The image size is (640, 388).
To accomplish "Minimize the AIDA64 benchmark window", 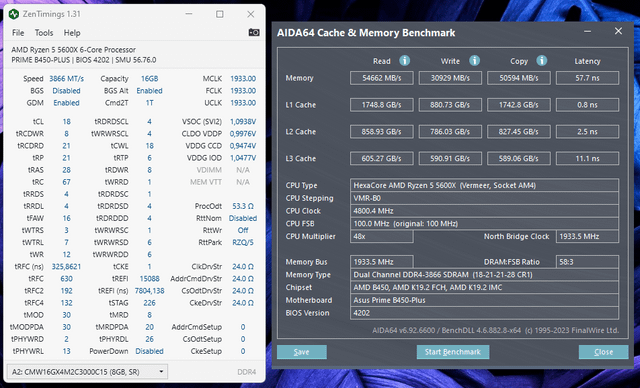I will coord(588,32).
